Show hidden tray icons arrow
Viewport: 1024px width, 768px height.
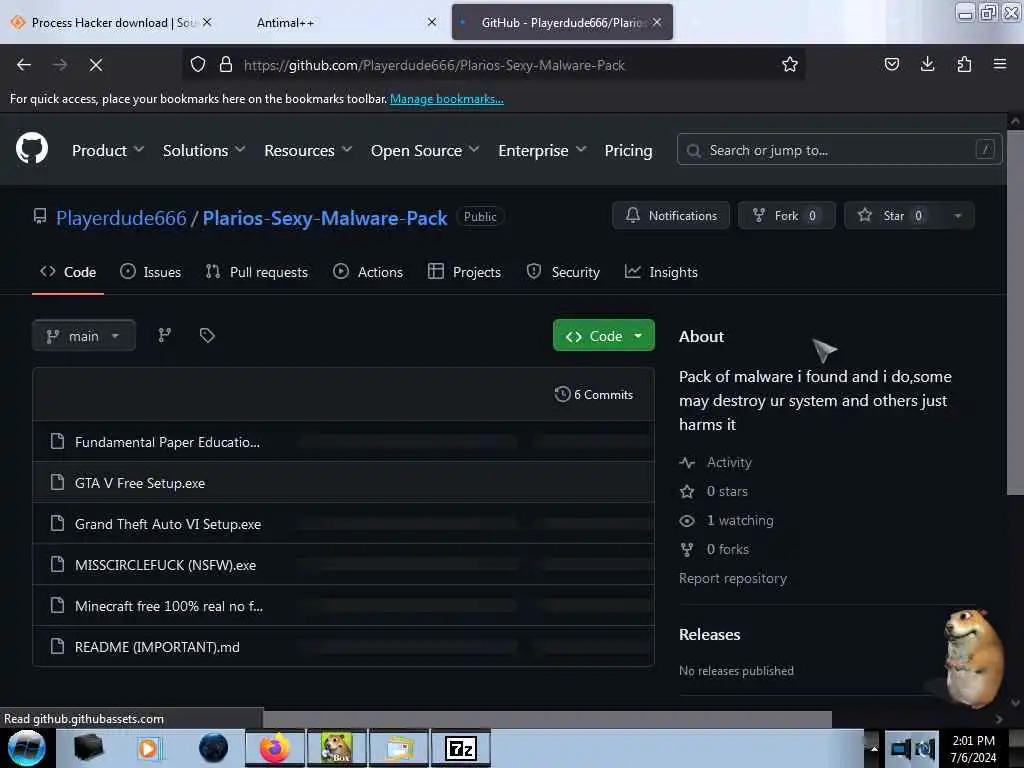point(874,749)
